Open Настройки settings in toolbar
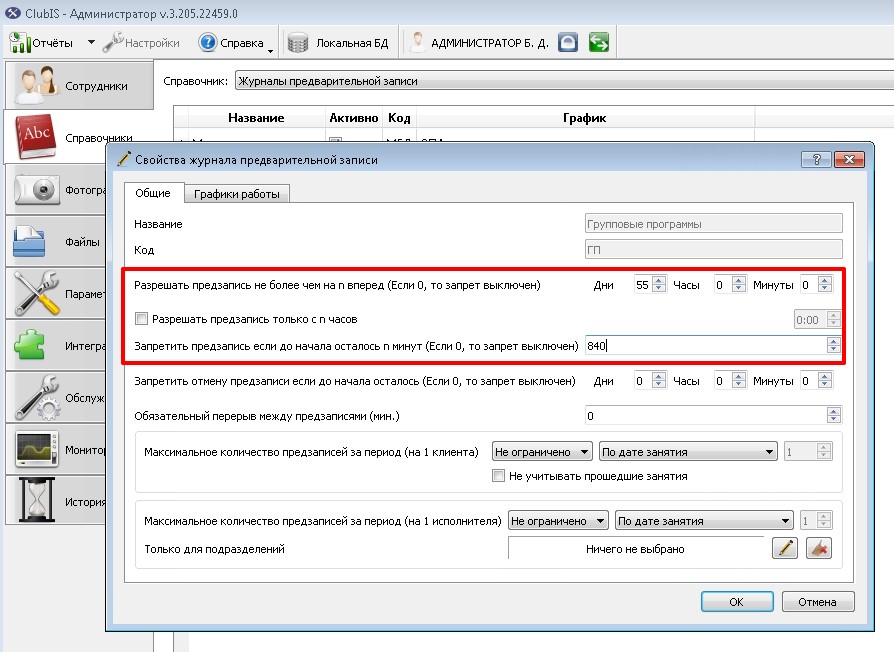 point(141,43)
